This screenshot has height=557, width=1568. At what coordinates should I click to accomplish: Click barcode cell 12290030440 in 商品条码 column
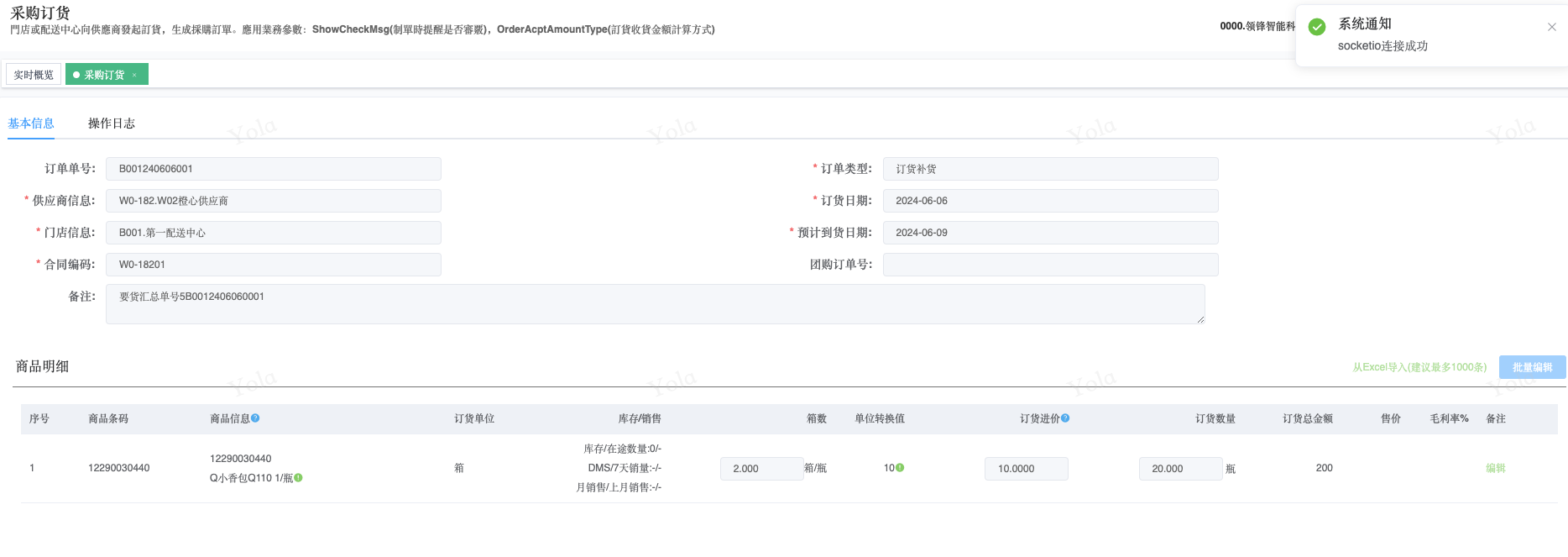tap(119, 468)
